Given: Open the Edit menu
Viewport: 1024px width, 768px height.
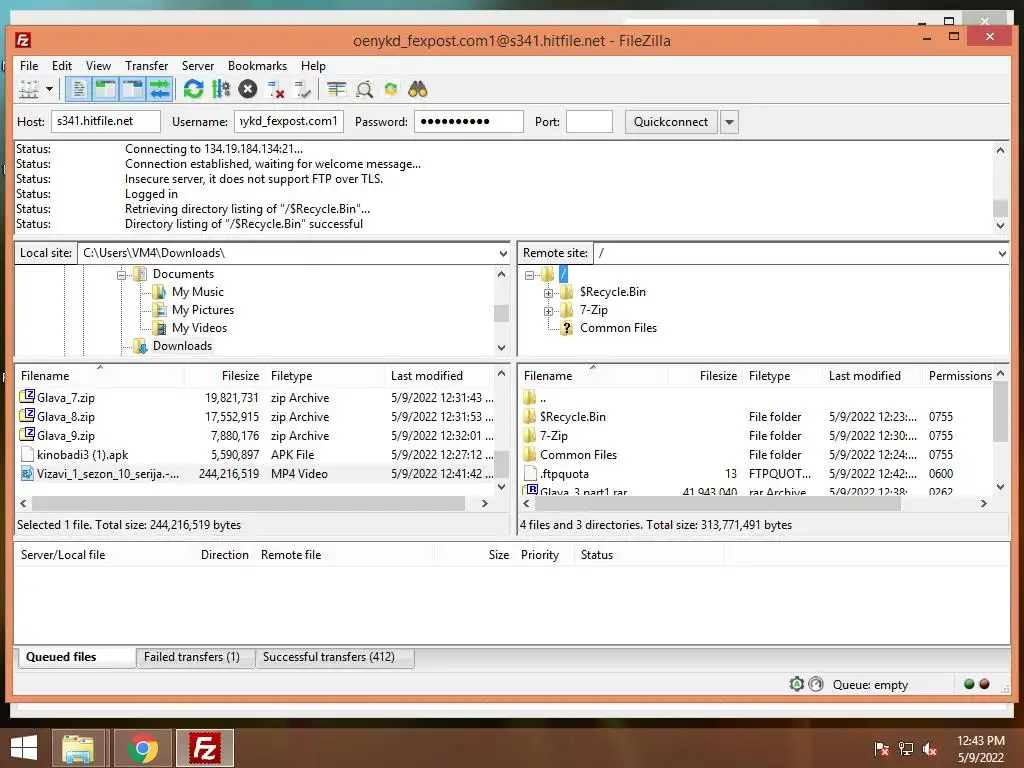Looking at the screenshot, I should click(62, 66).
